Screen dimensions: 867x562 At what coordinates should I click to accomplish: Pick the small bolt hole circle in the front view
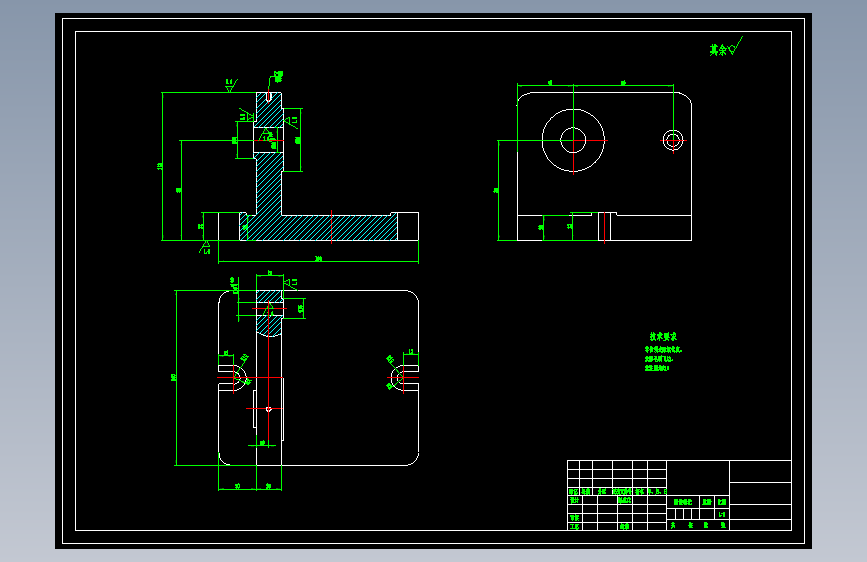(x=673, y=140)
